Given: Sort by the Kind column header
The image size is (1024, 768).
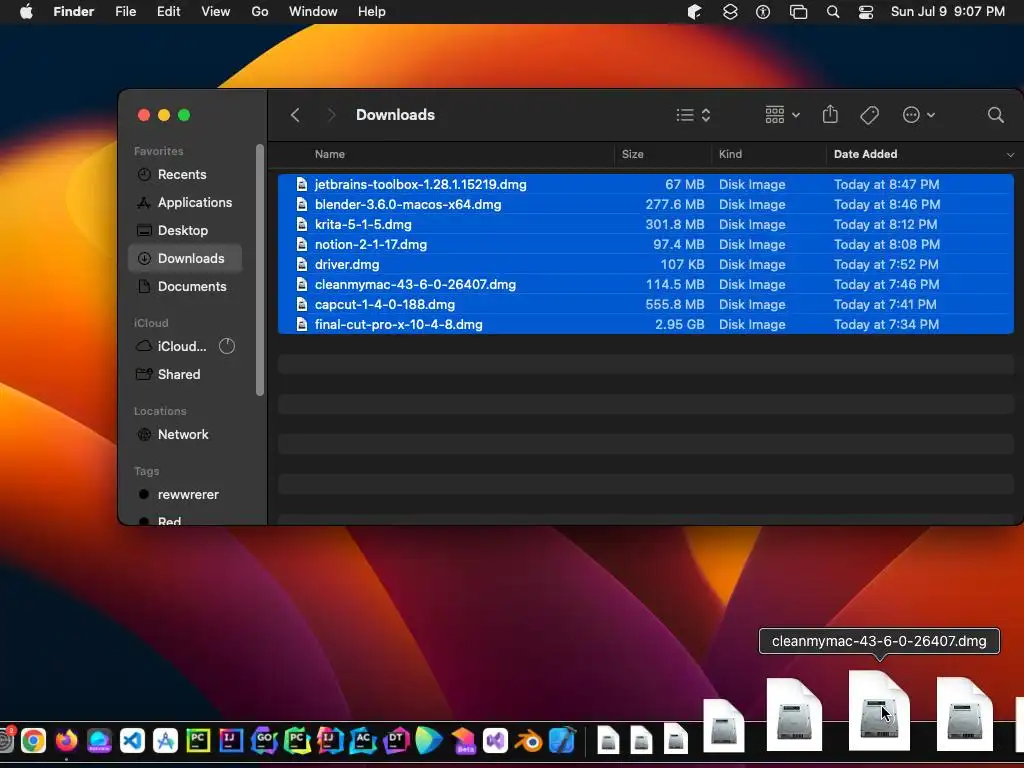Looking at the screenshot, I should (730, 154).
